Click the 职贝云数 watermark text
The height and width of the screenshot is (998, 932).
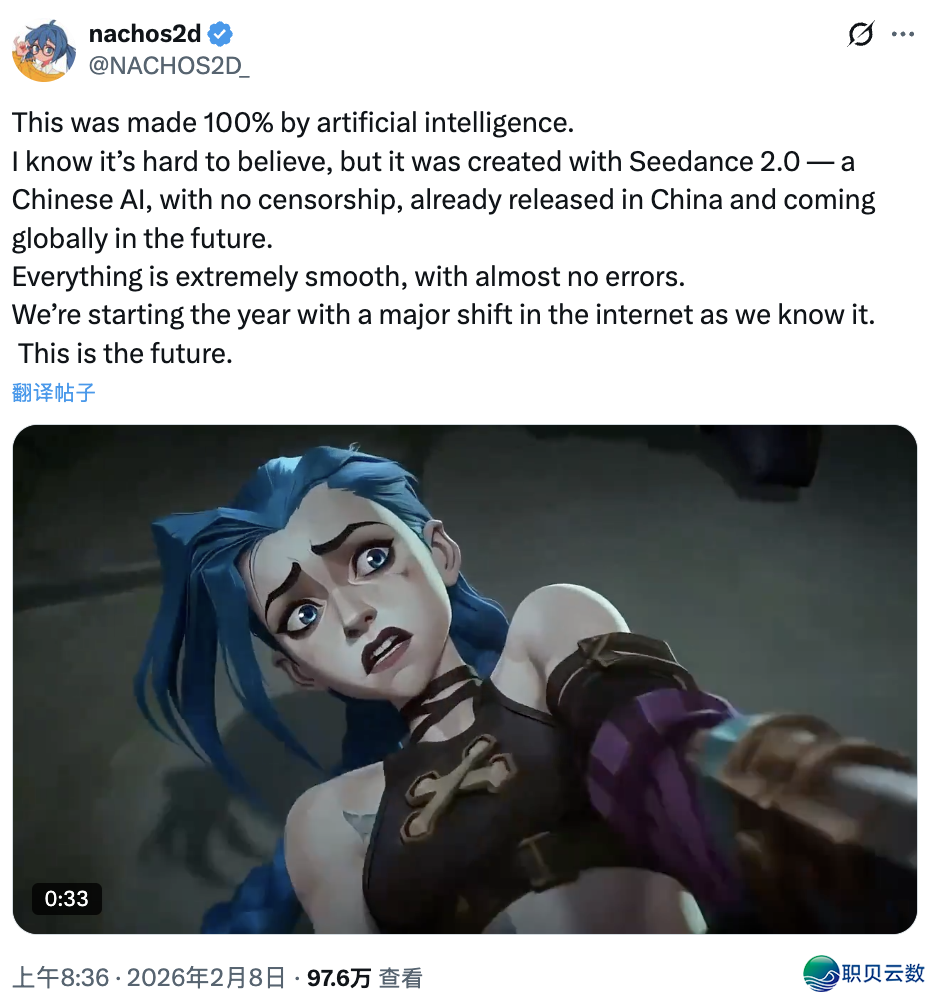[884, 973]
